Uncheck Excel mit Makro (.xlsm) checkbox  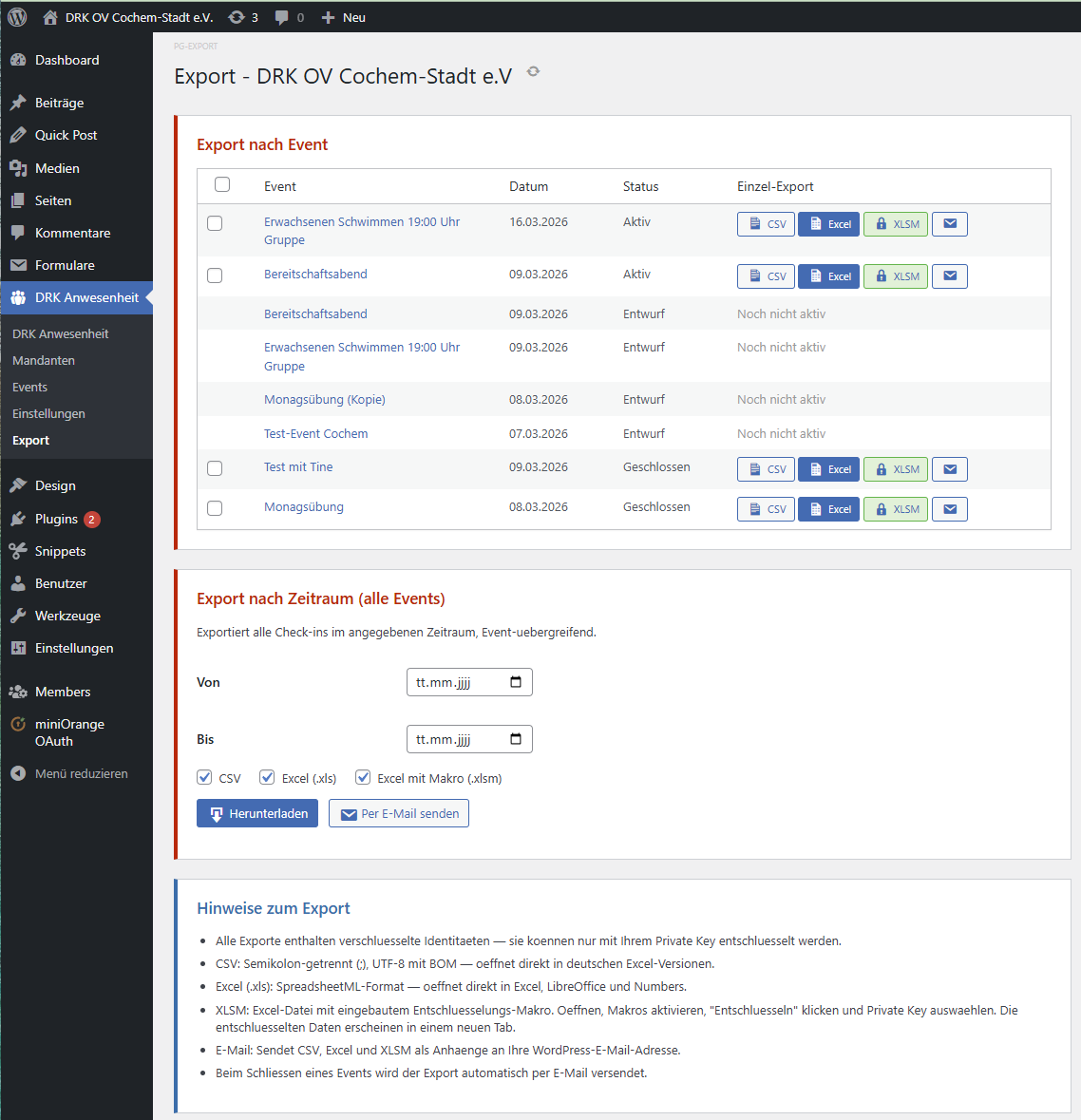pyautogui.click(x=363, y=777)
